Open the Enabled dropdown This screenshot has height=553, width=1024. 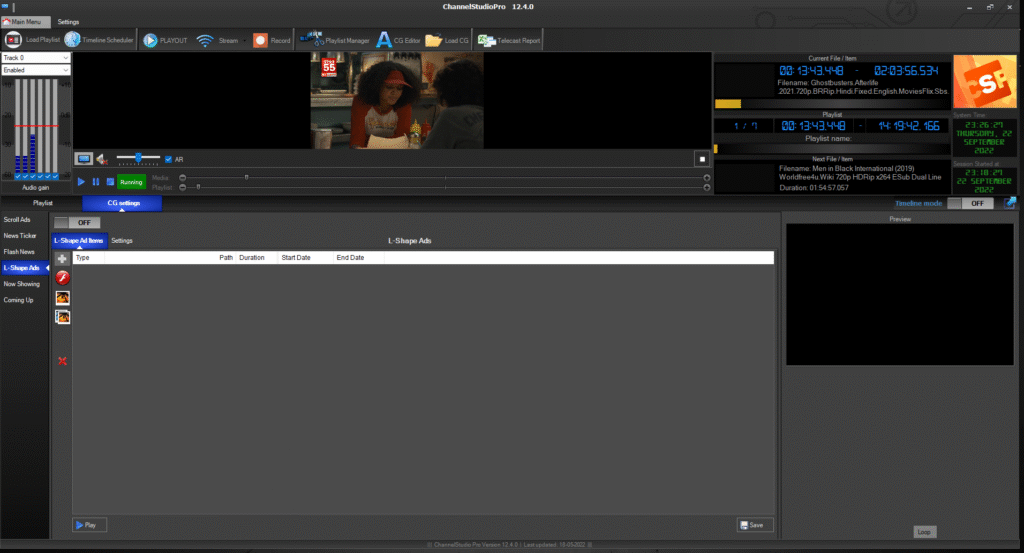[35, 70]
